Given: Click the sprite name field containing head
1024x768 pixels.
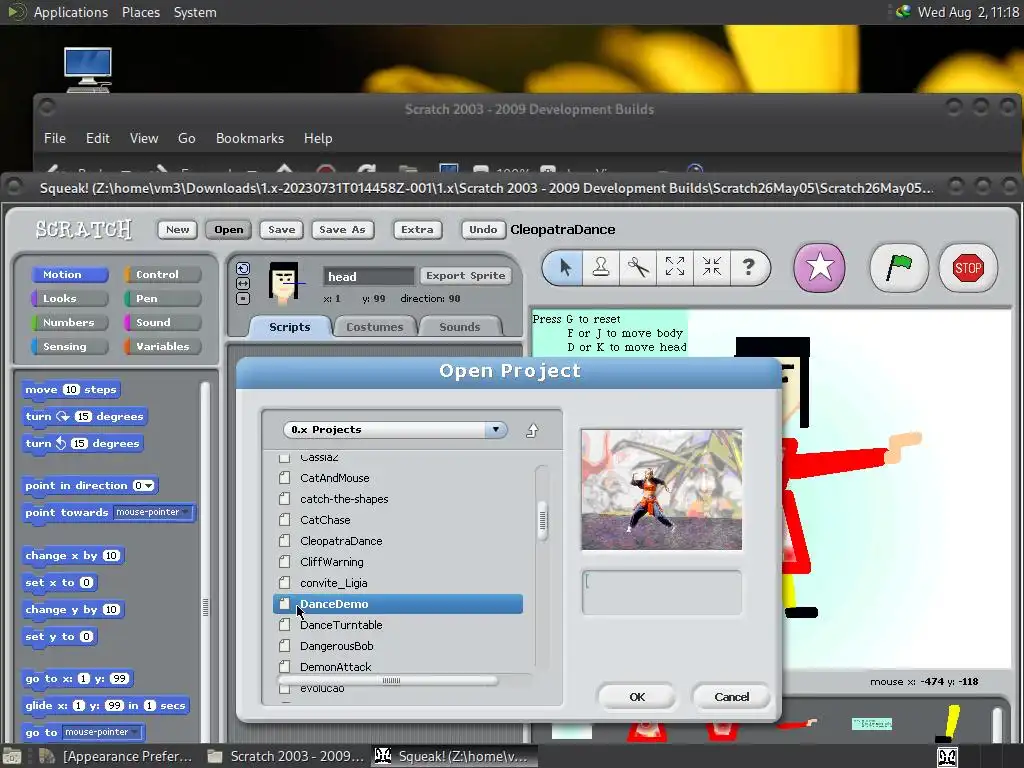Looking at the screenshot, I should (x=369, y=276).
